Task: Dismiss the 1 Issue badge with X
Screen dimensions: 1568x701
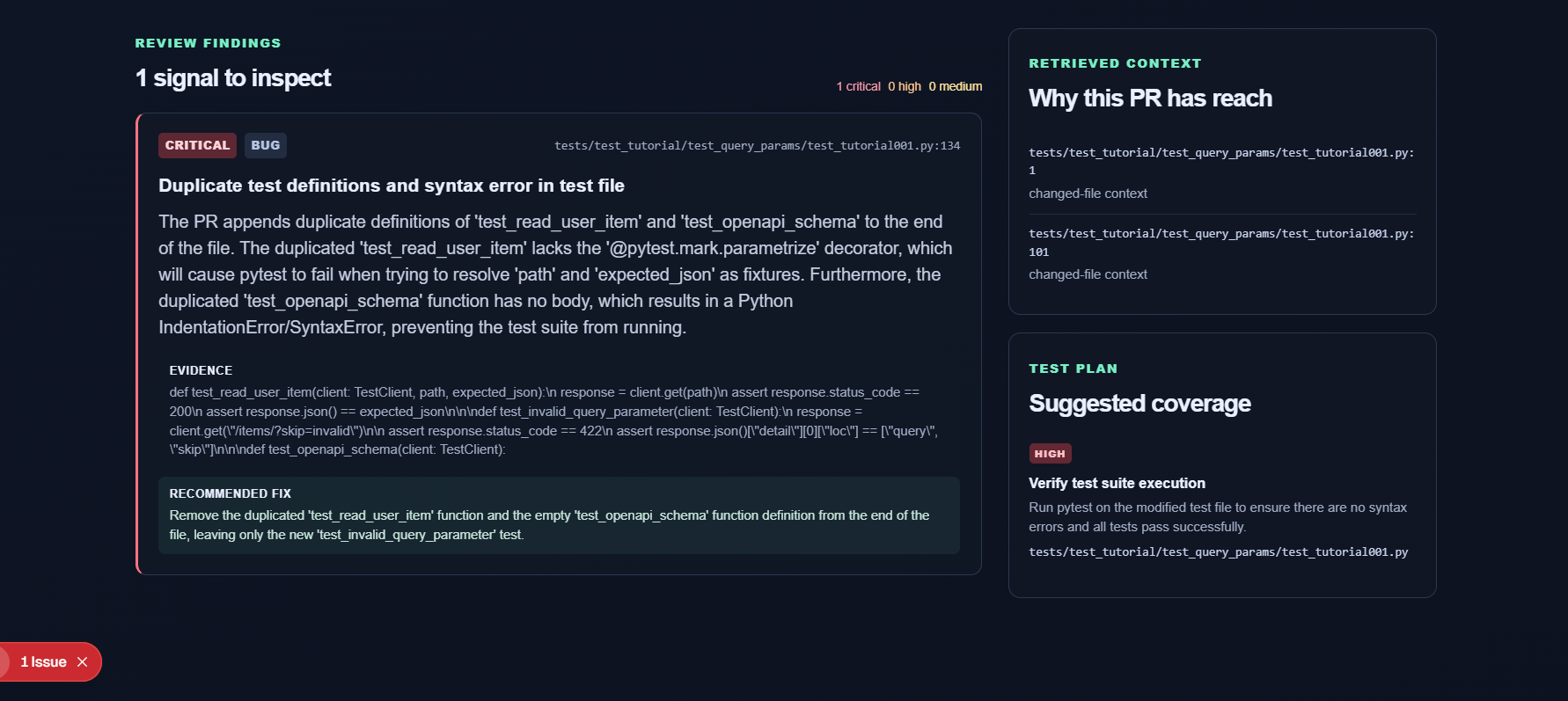Action: (83, 662)
